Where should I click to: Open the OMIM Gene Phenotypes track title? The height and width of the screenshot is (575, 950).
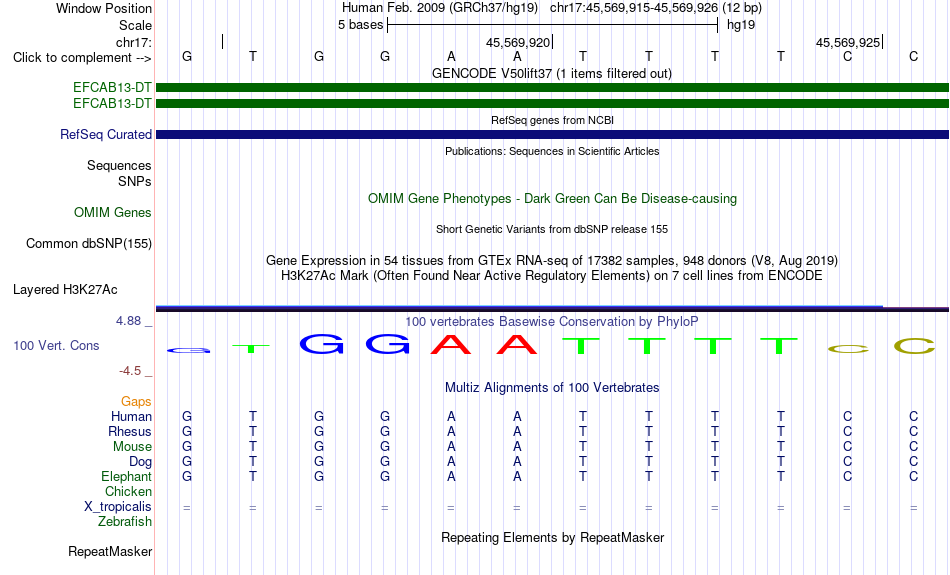pyautogui.click(x=552, y=198)
